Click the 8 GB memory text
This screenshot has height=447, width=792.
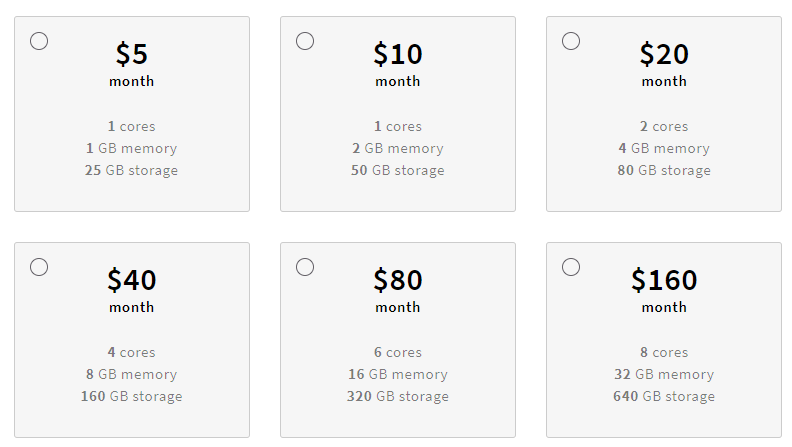click(x=132, y=375)
